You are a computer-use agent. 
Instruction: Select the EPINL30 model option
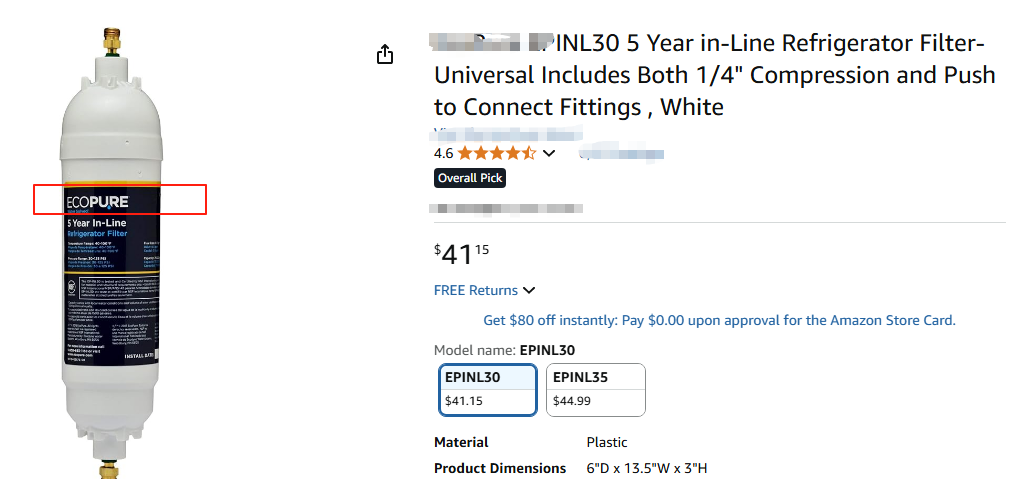(x=488, y=390)
